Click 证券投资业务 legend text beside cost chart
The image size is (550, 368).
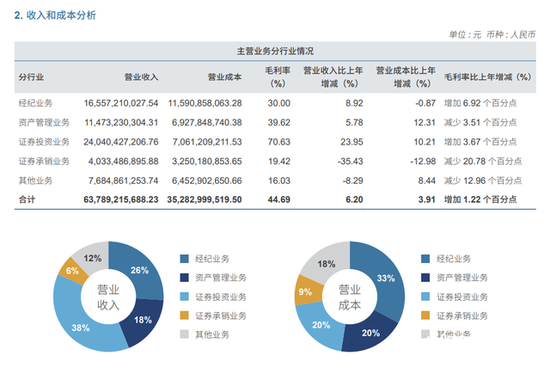click(x=462, y=297)
